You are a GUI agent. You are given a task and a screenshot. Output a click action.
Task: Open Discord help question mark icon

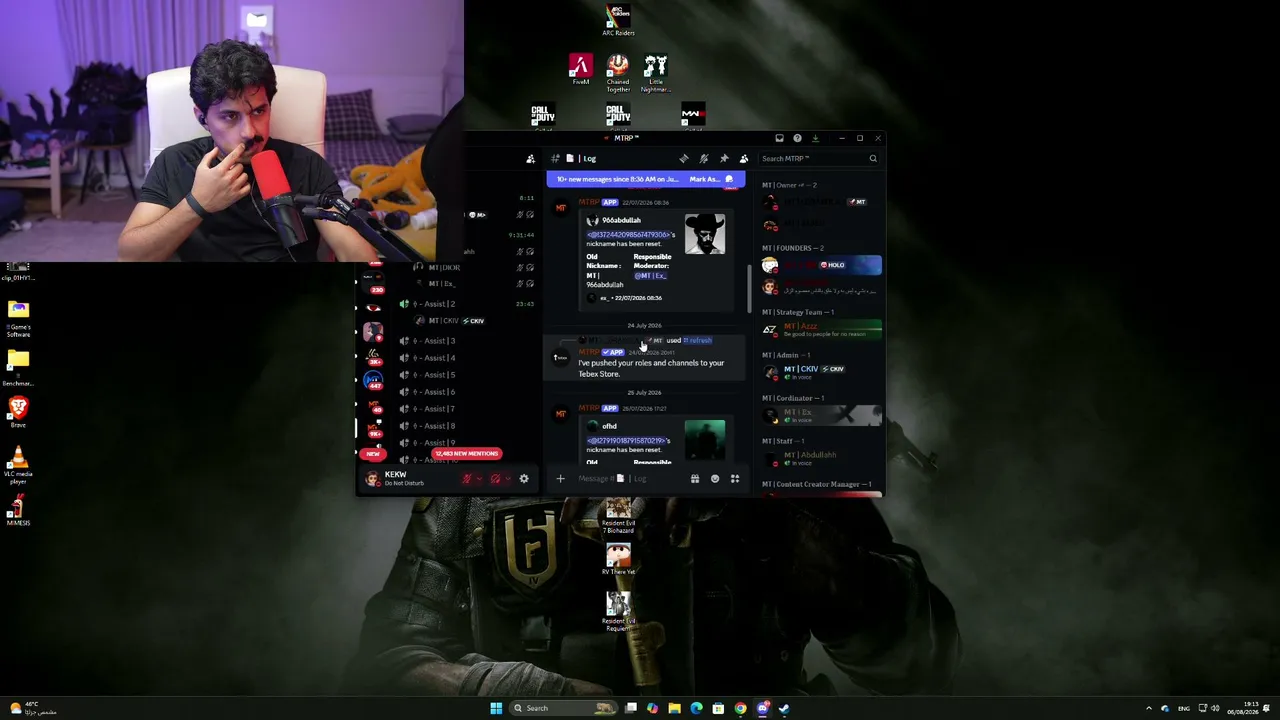click(x=797, y=138)
